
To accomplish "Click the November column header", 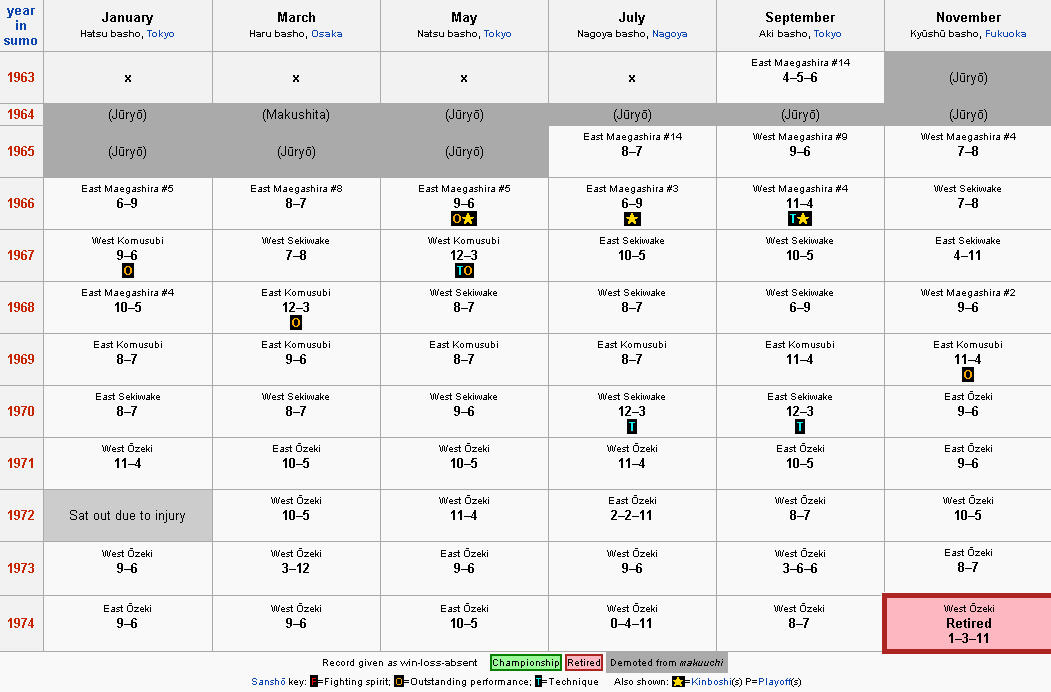I will pyautogui.click(x=967, y=25).
